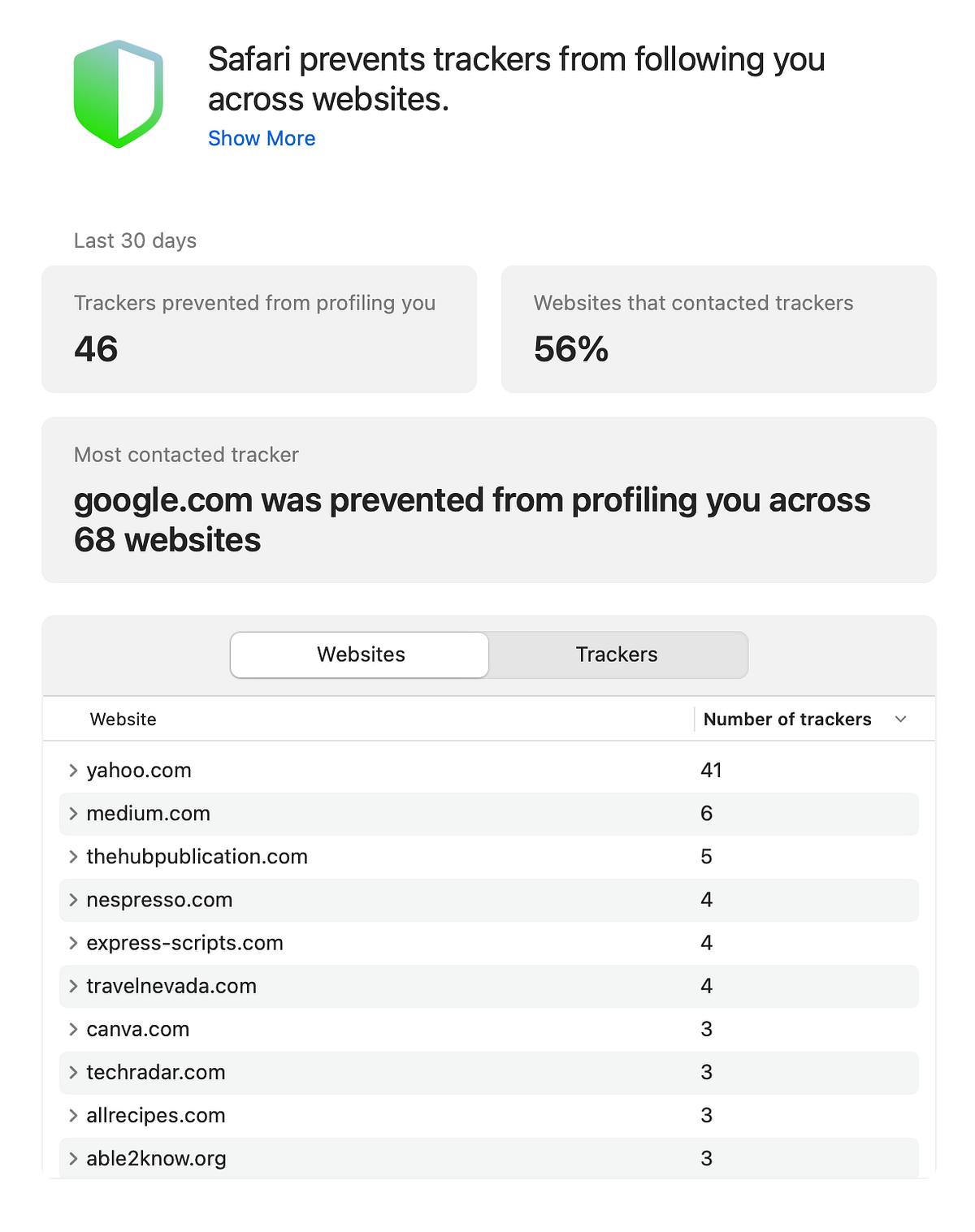Image resolution: width=975 pixels, height=1232 pixels.
Task: Expand the express-scripts.com entry
Action: 71,943
